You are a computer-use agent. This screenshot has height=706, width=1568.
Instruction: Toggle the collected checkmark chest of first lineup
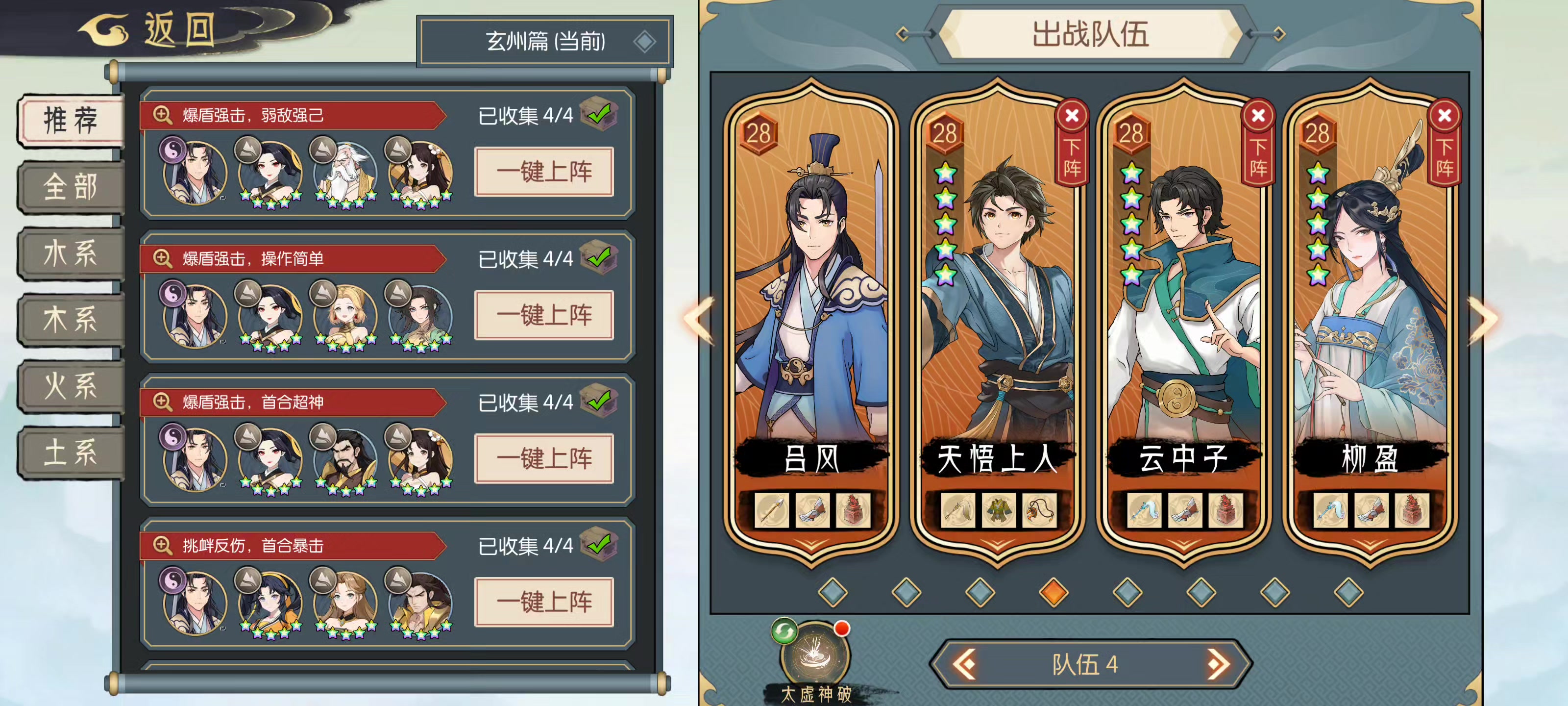[x=599, y=114]
